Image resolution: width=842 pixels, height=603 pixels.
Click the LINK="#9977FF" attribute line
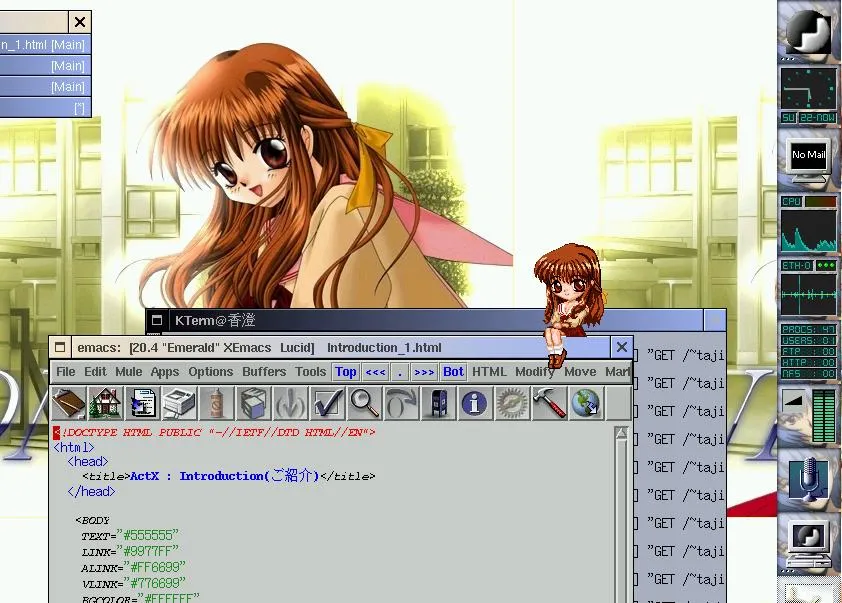(129, 551)
